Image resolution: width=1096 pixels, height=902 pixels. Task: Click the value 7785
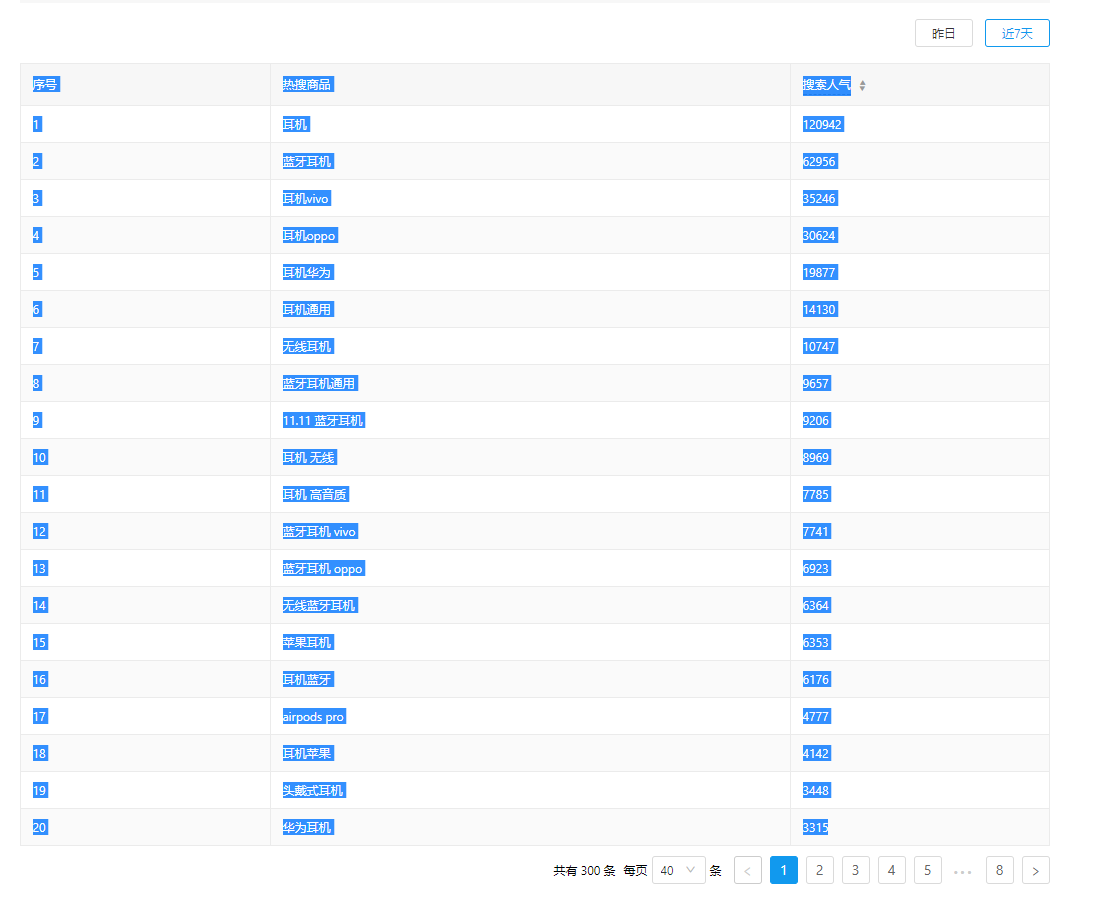pyautogui.click(x=816, y=495)
